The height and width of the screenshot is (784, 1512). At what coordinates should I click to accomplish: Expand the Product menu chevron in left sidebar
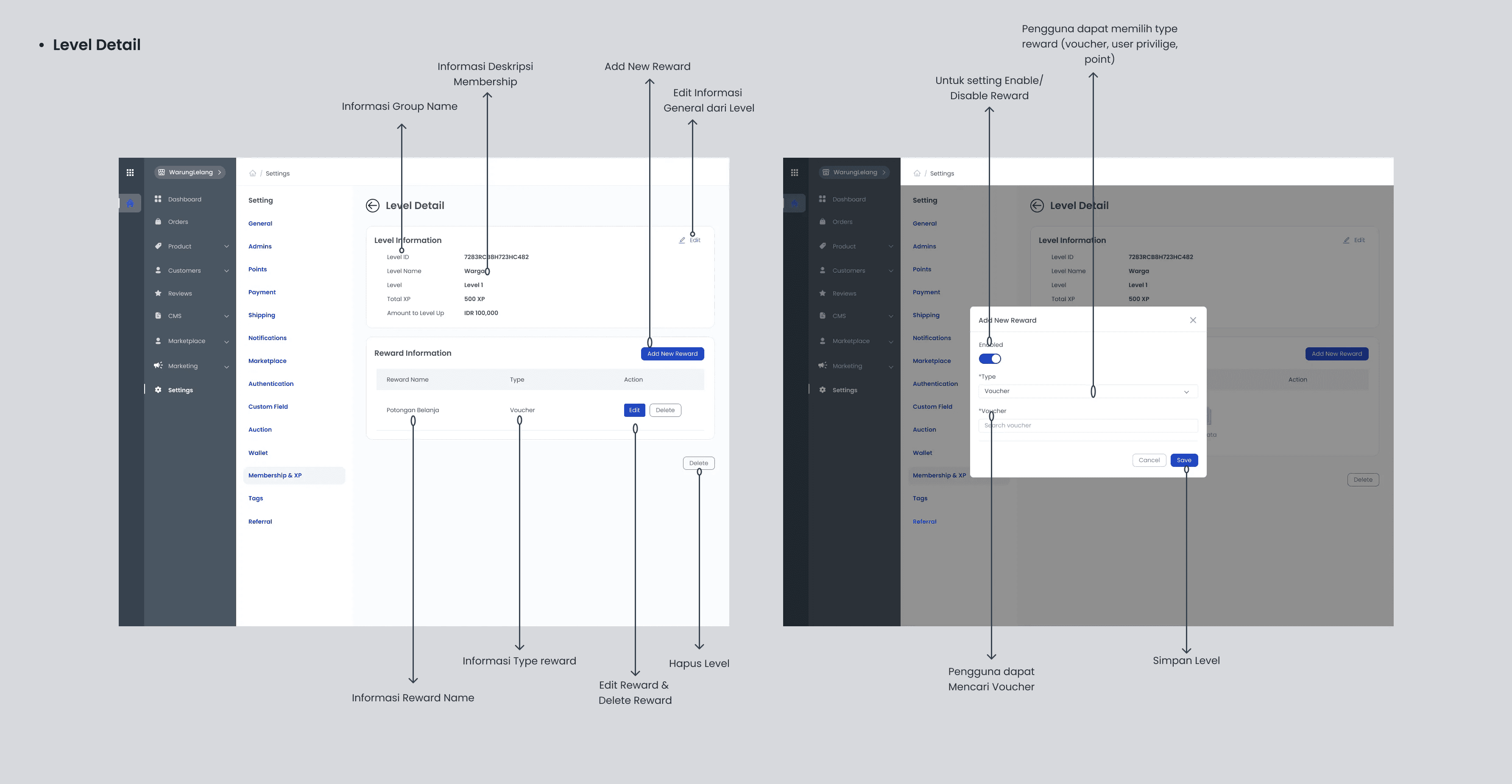(226, 246)
